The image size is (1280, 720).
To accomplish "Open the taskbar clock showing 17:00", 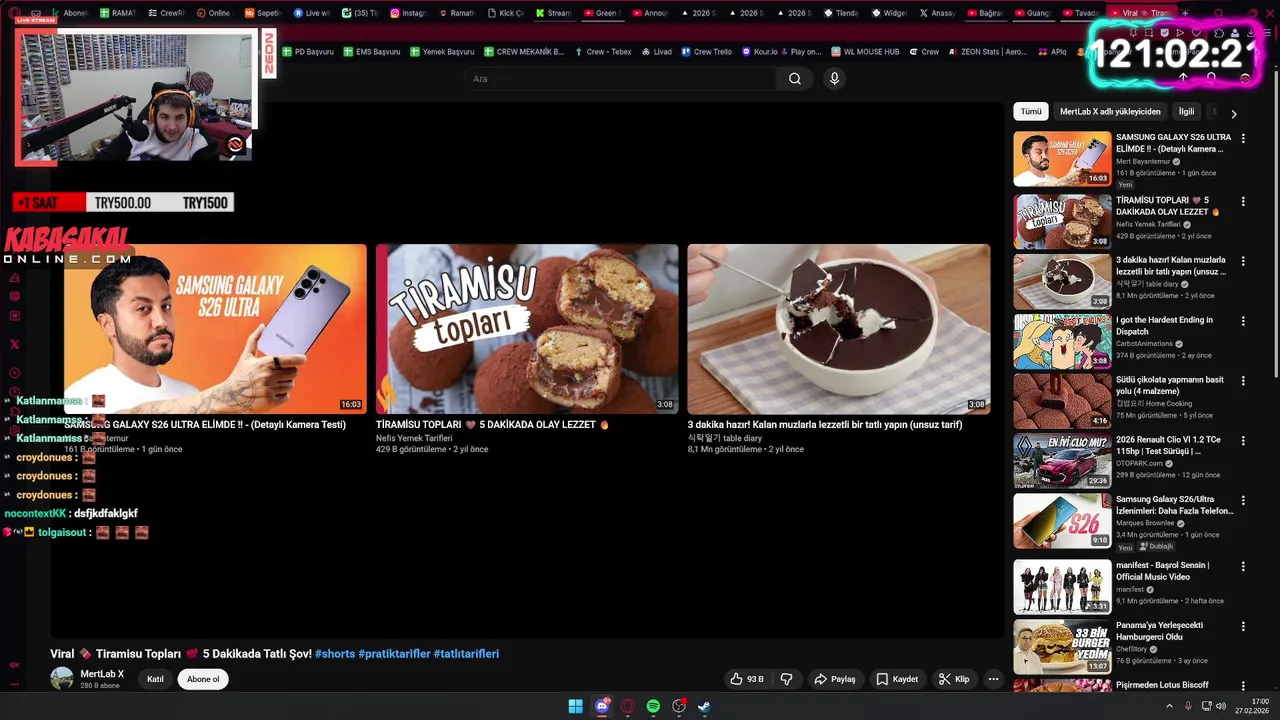I will [x=1253, y=706].
